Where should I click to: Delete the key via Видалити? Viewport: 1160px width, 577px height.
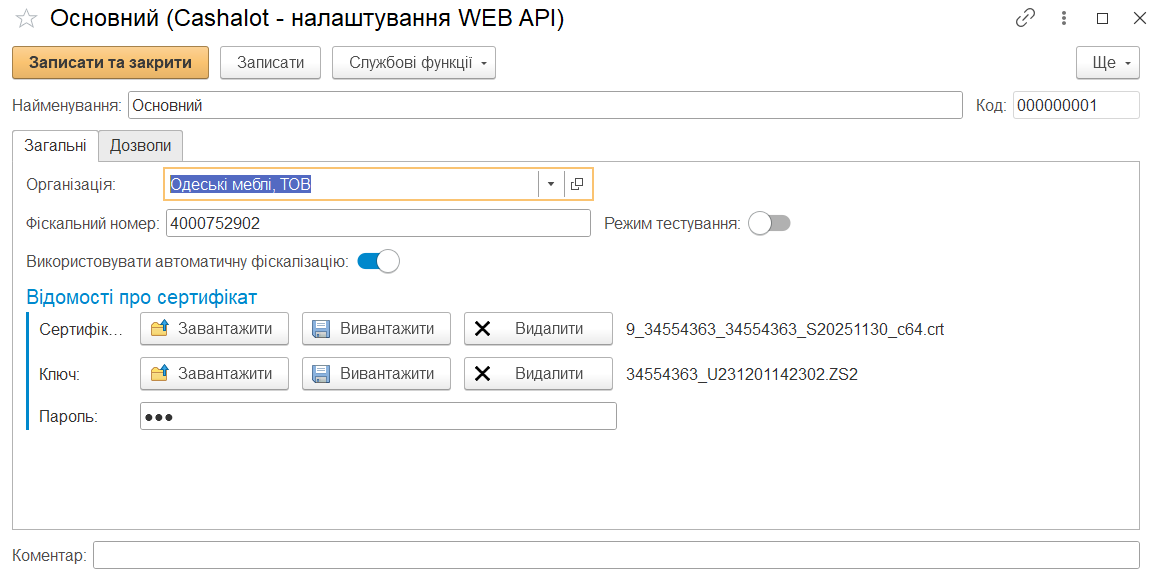tap(538, 373)
